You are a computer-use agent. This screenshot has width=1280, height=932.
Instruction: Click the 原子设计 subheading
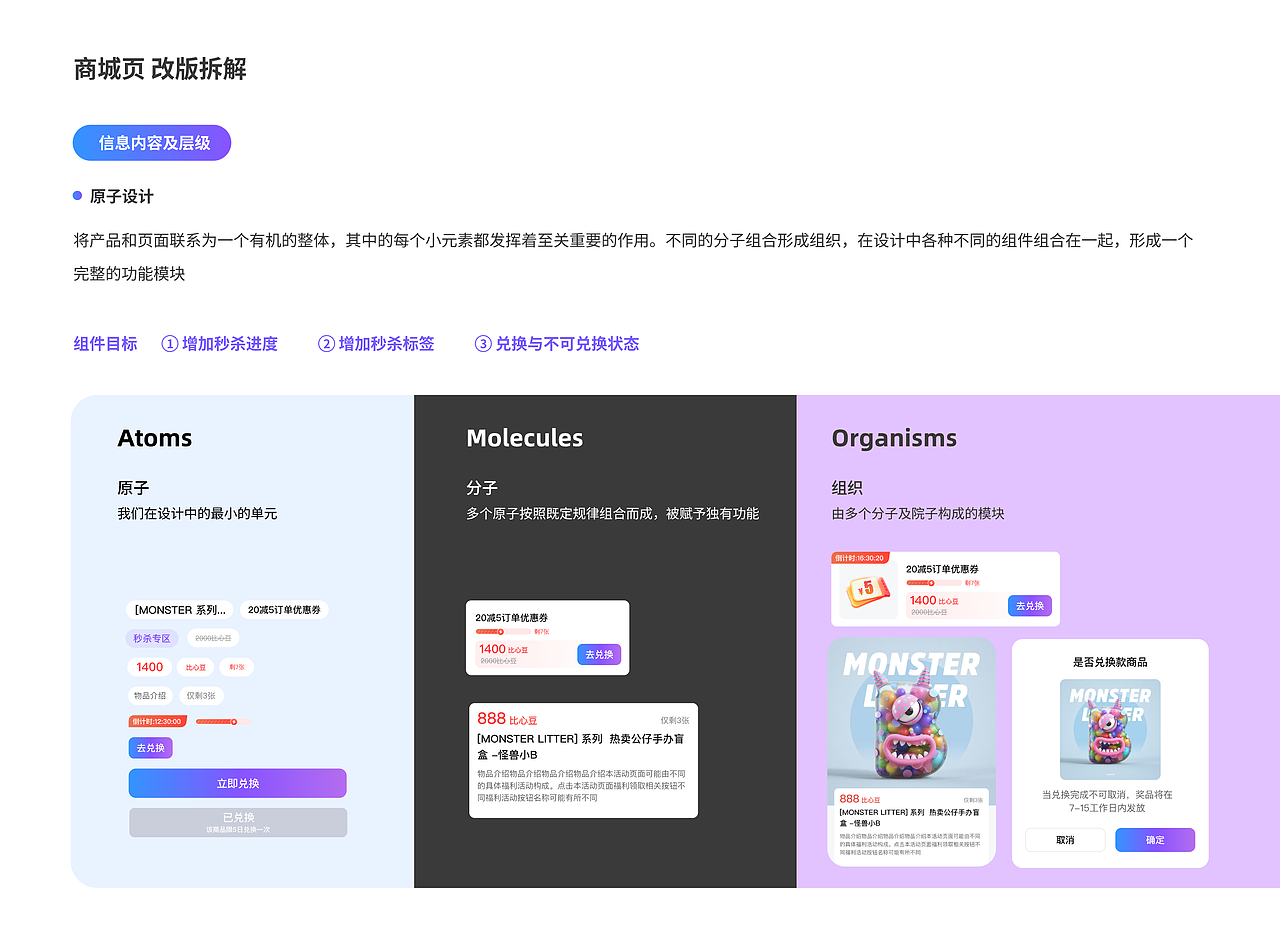pyautogui.click(x=122, y=197)
